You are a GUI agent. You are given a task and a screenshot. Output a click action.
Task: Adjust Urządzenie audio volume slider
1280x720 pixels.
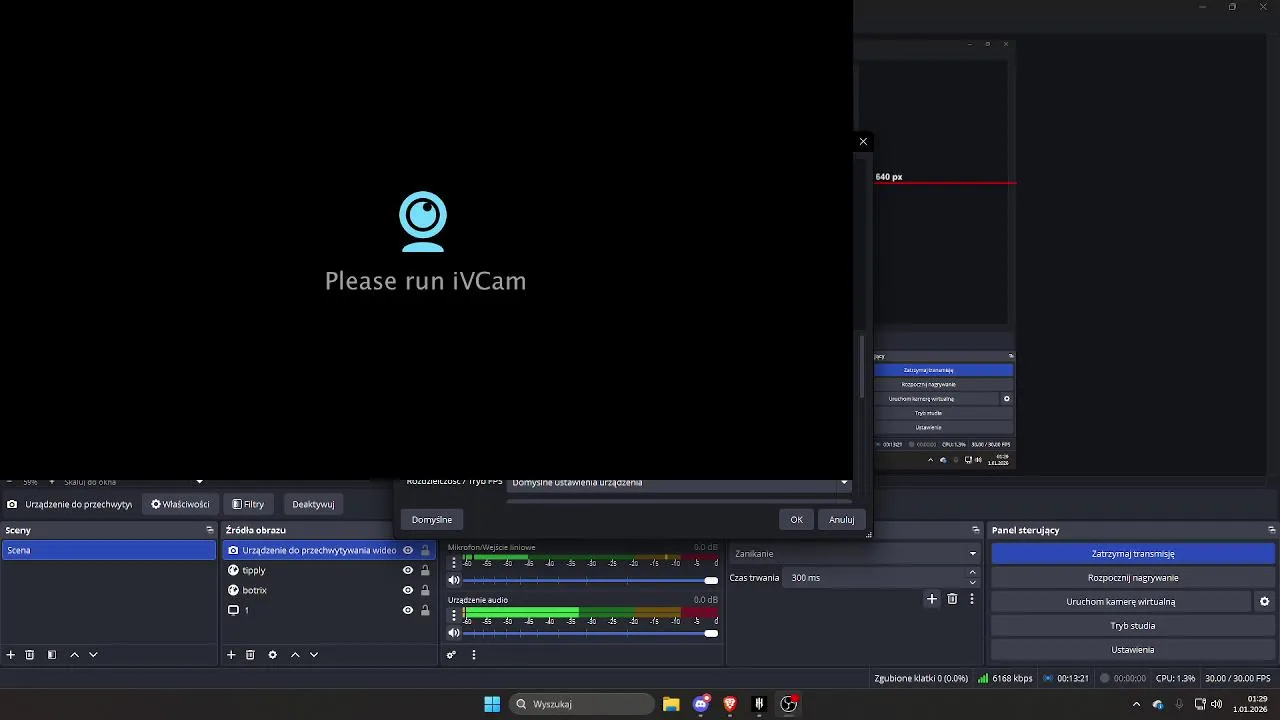pyautogui.click(x=590, y=633)
